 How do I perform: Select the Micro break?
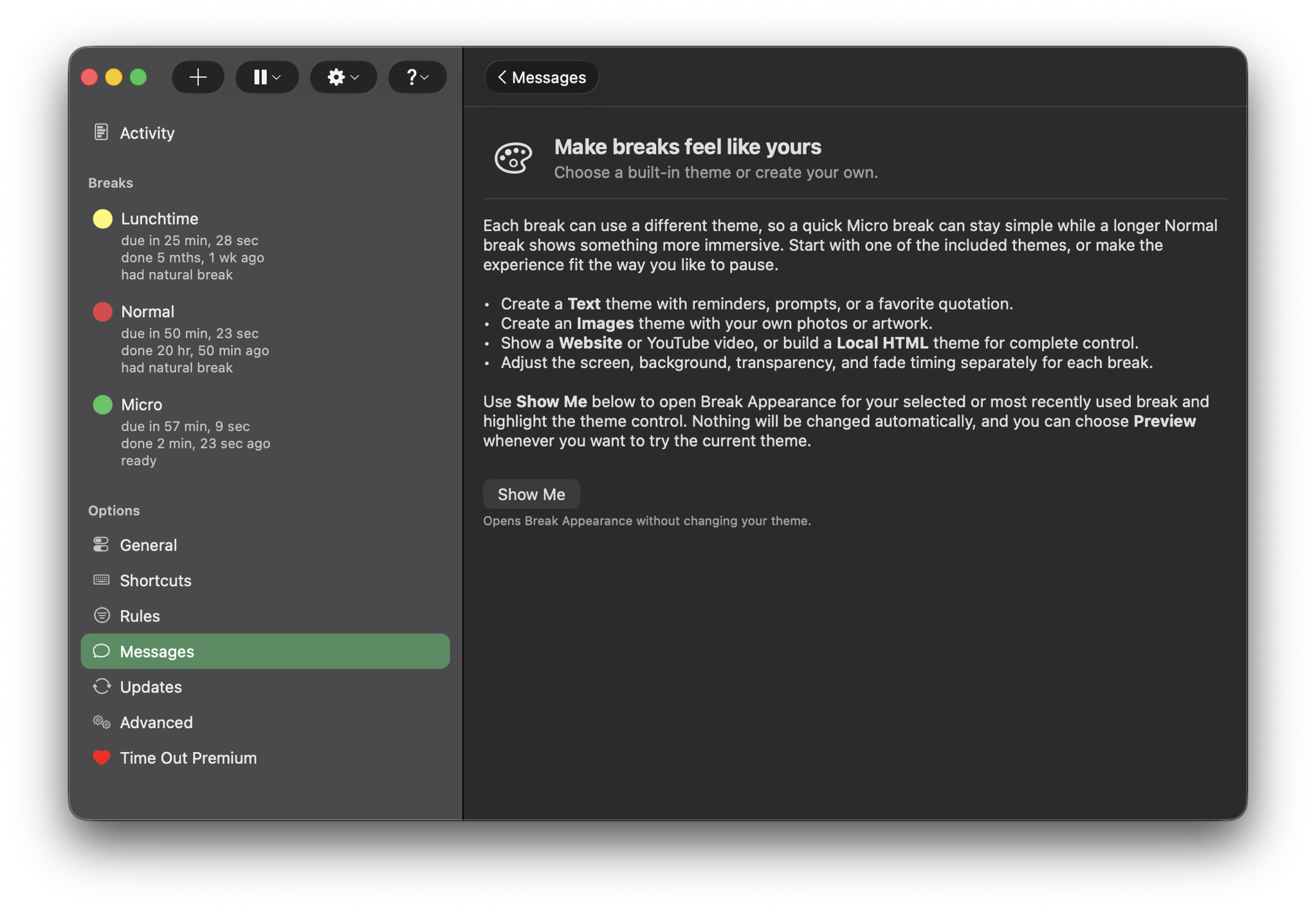point(265,432)
